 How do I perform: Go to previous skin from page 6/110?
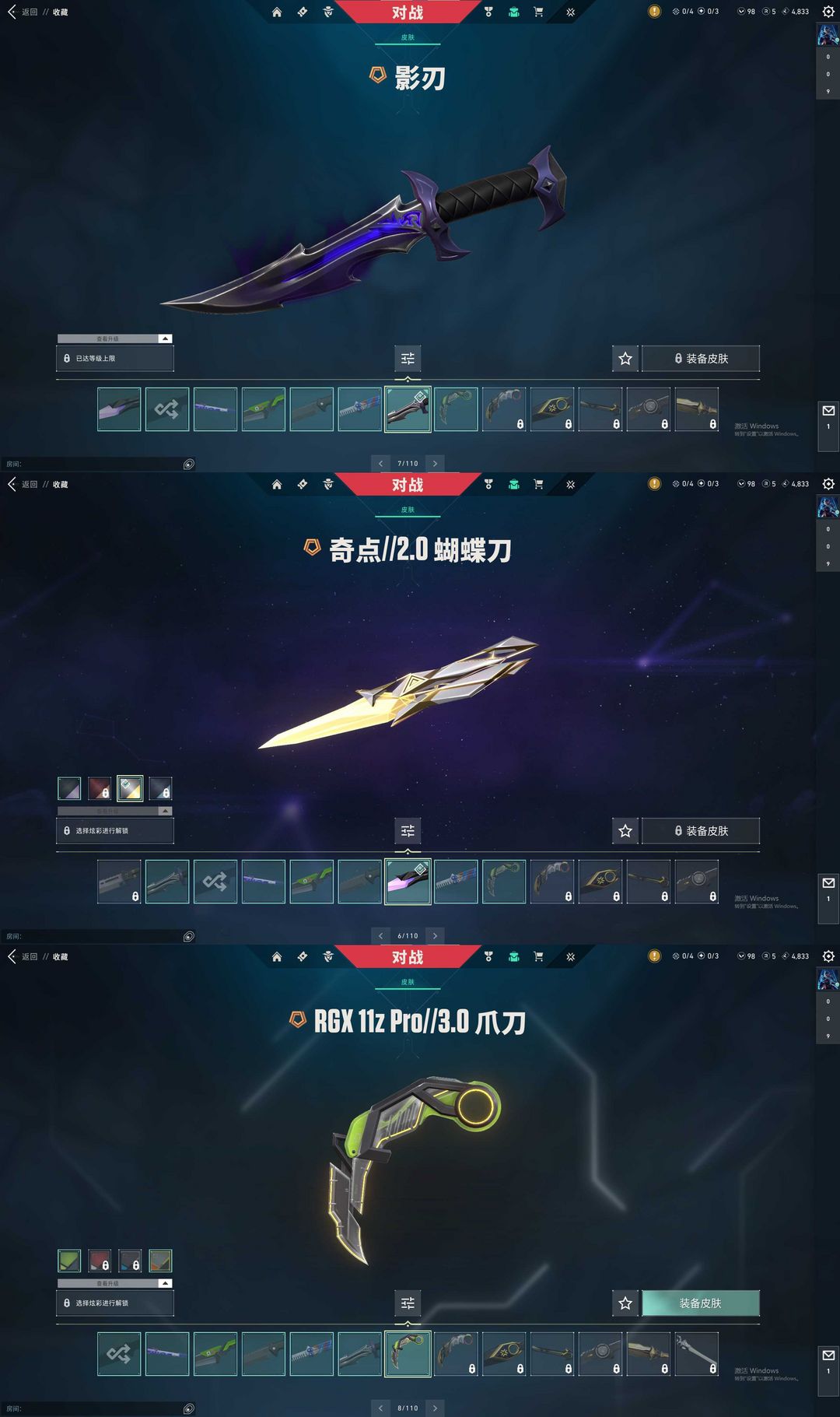(x=380, y=936)
